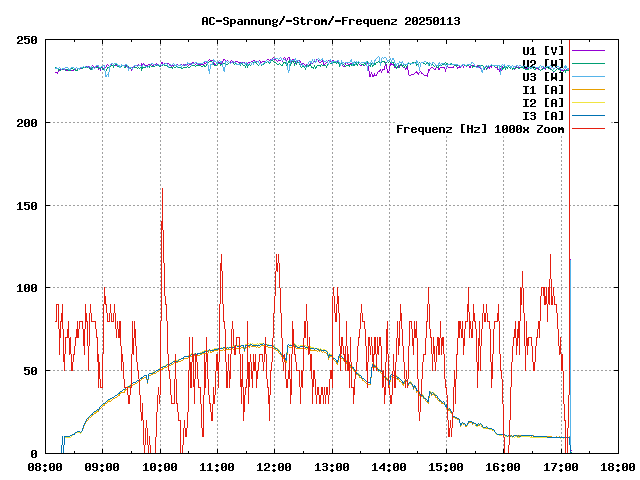
Task: Click the red Frequenz legend line sample
Action: click(x=589, y=129)
